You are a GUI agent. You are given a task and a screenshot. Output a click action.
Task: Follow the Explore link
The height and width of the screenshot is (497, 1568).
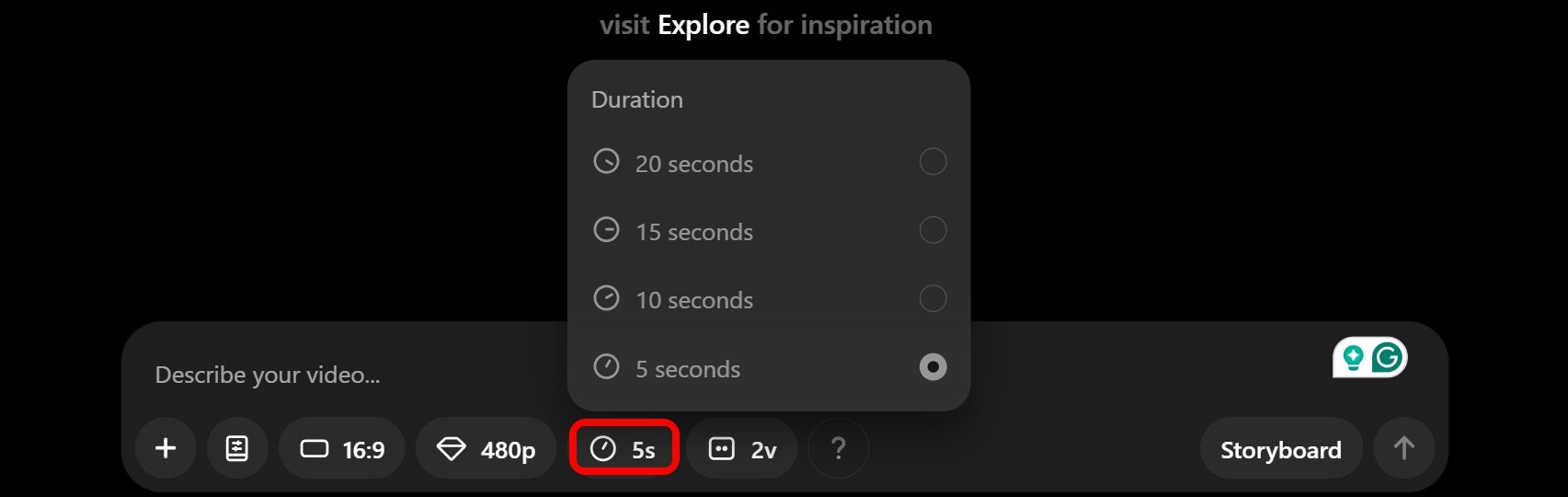[704, 25]
